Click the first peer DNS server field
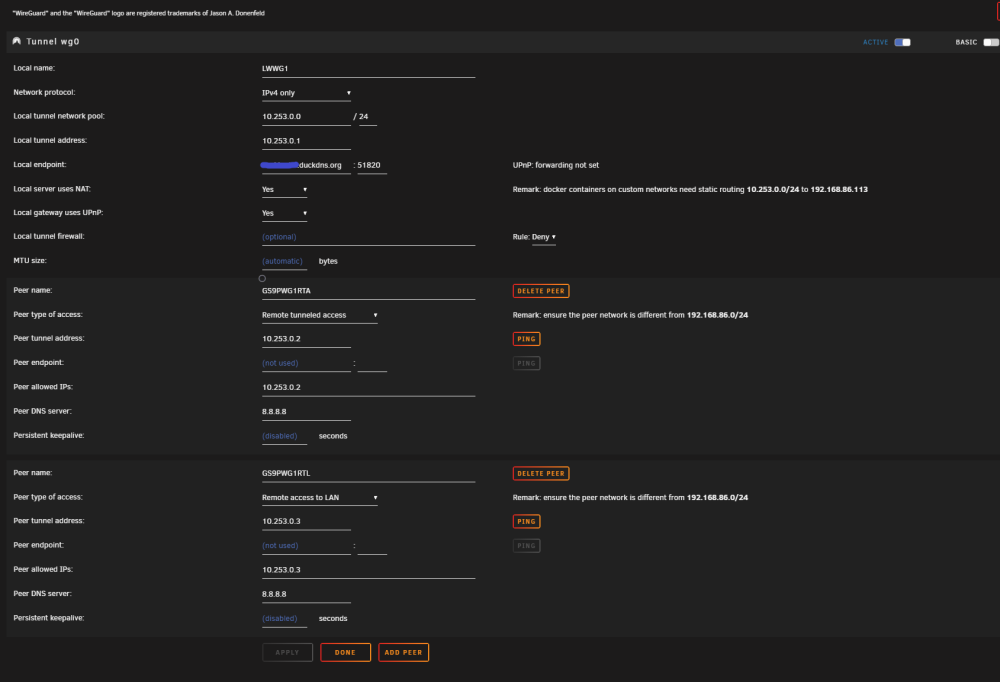This screenshot has width=1000, height=682. pyautogui.click(x=306, y=412)
